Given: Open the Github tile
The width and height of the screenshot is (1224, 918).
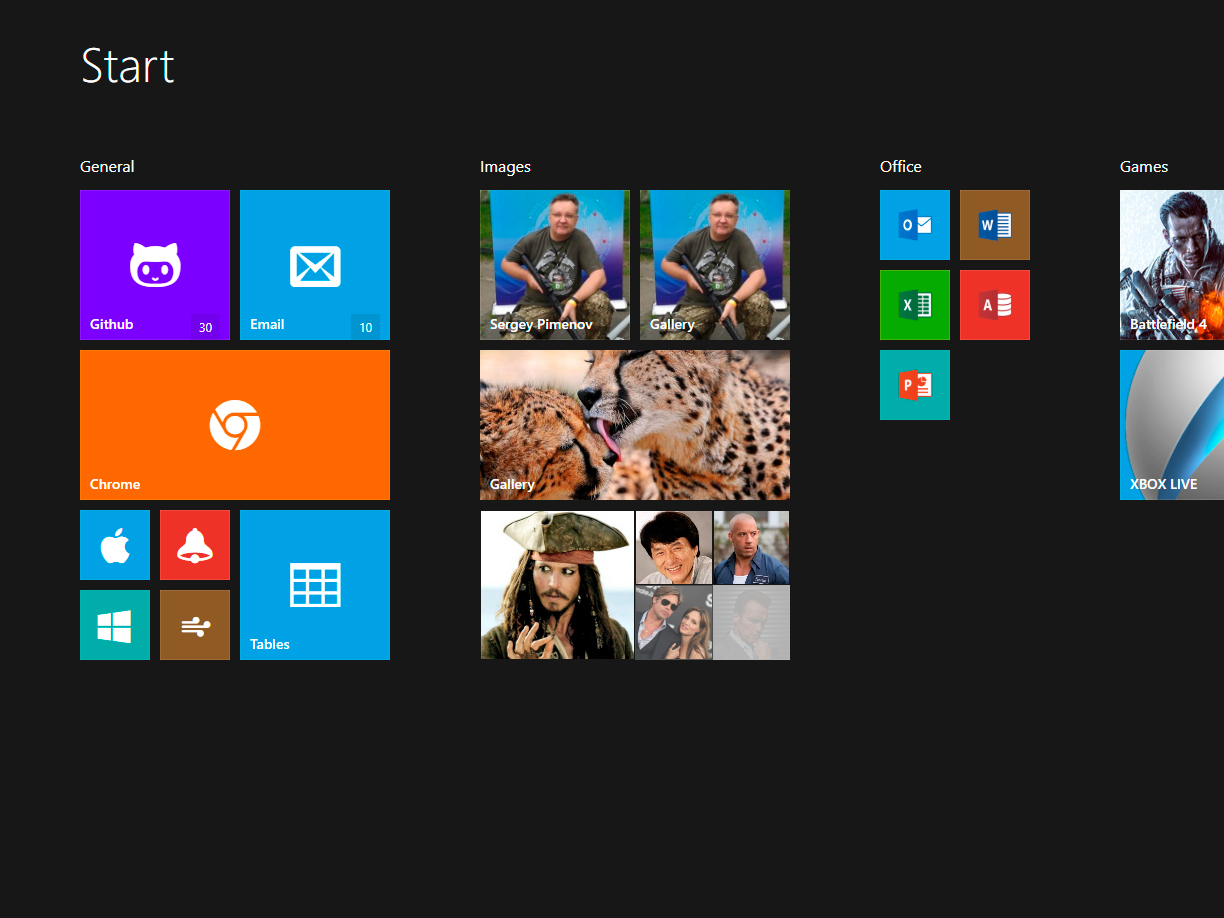Looking at the screenshot, I should 155,265.
